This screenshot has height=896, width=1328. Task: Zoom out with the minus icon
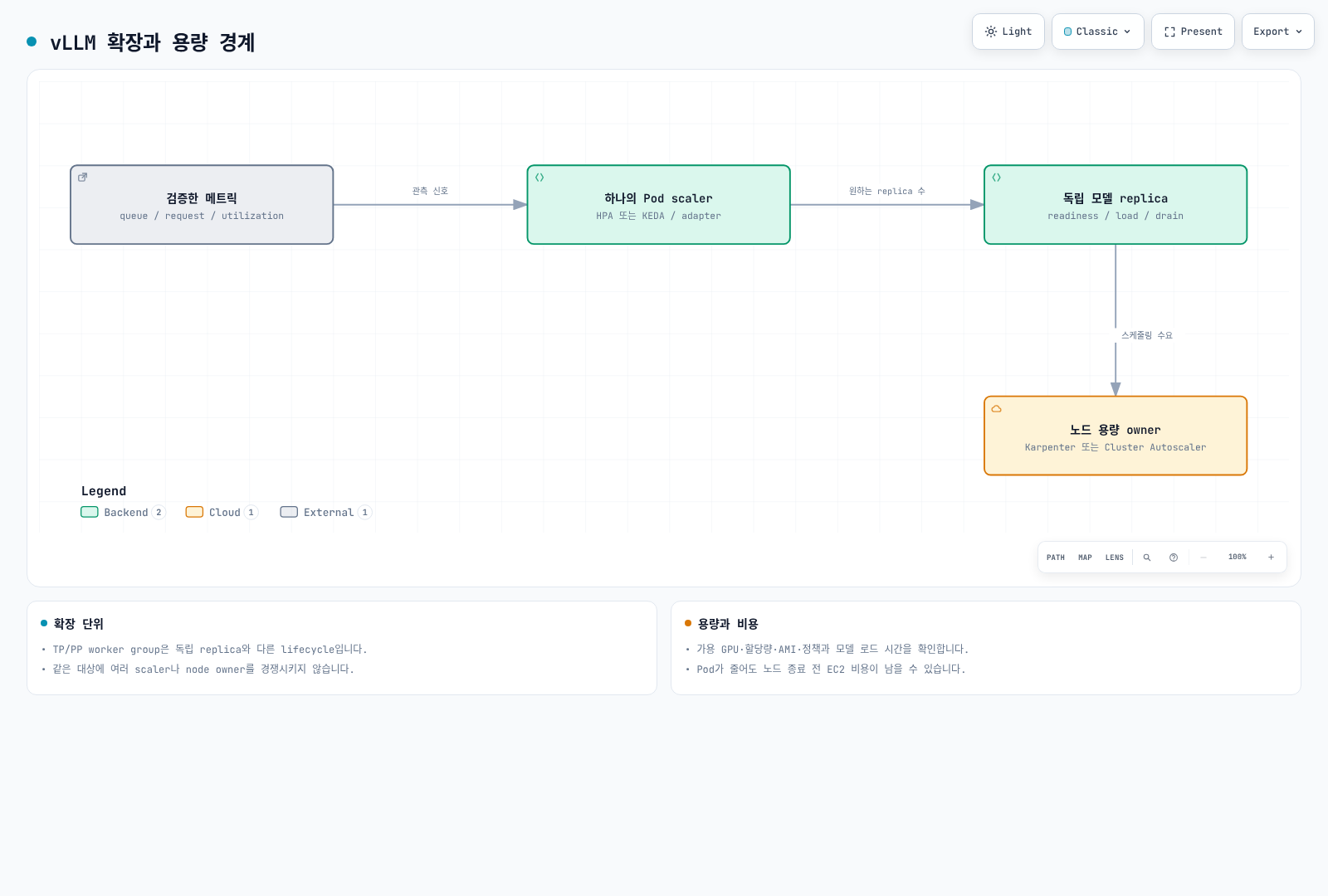point(1203,558)
